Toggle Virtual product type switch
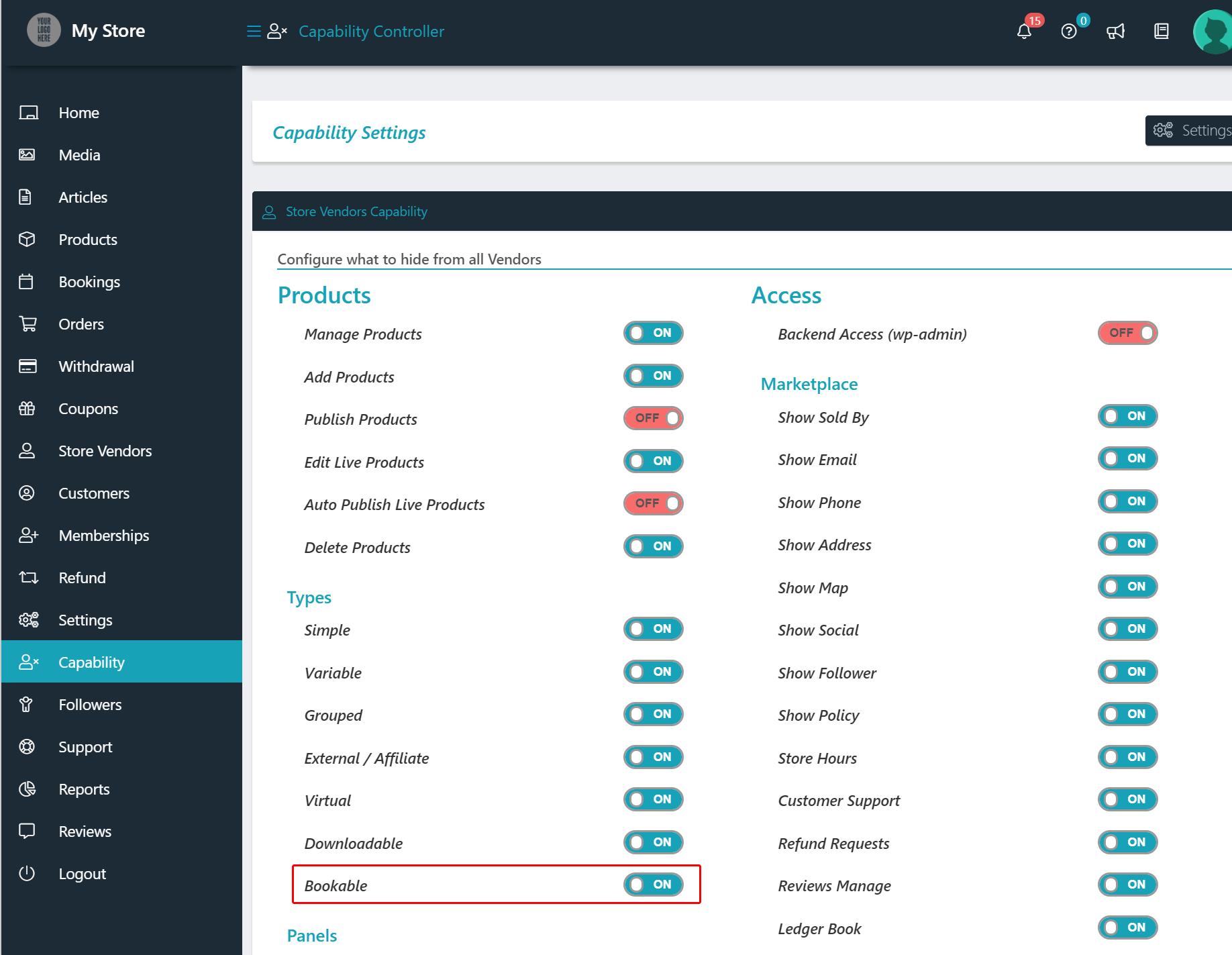1232x955 pixels. pyautogui.click(x=653, y=799)
